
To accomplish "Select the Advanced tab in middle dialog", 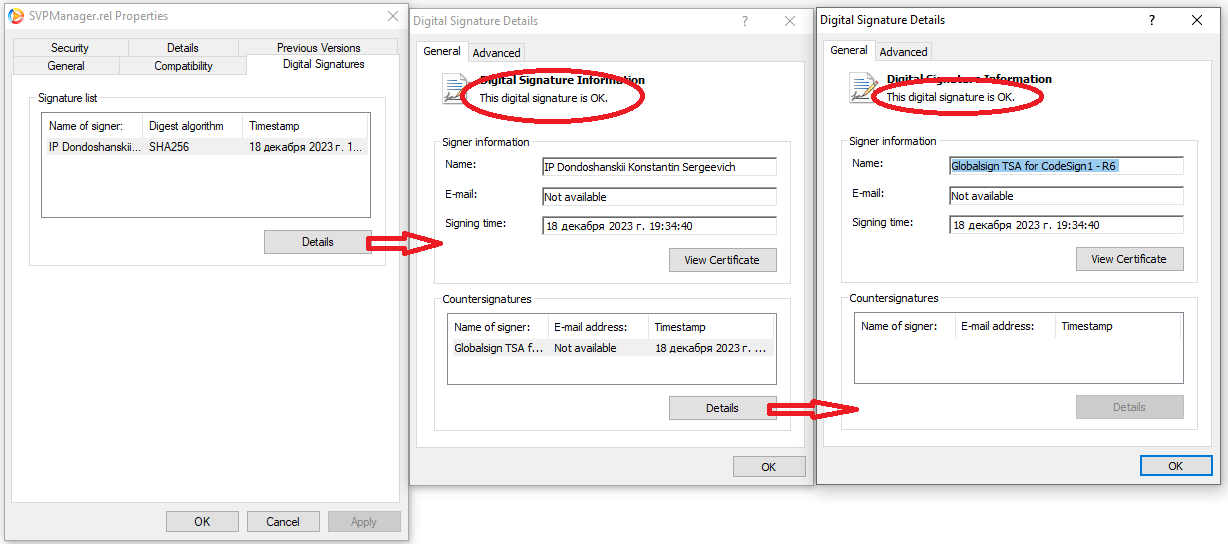I will pos(496,53).
